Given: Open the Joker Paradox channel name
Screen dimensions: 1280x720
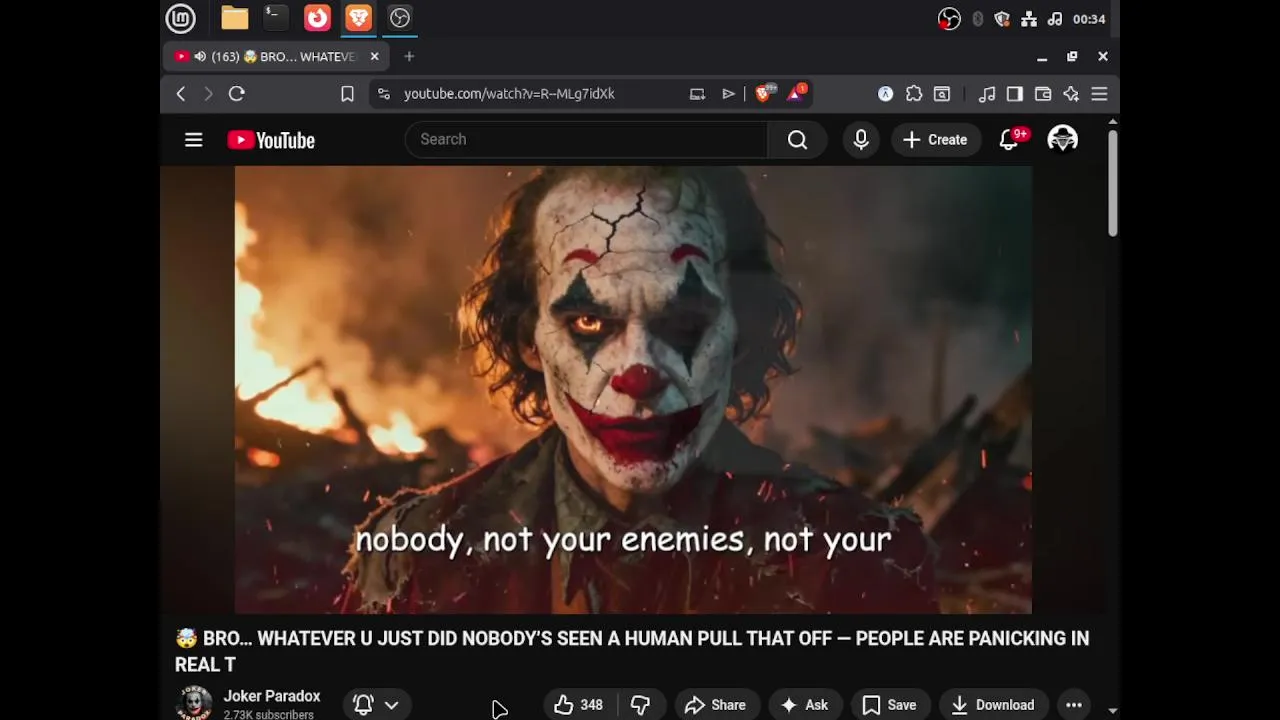Looking at the screenshot, I should pos(272,696).
